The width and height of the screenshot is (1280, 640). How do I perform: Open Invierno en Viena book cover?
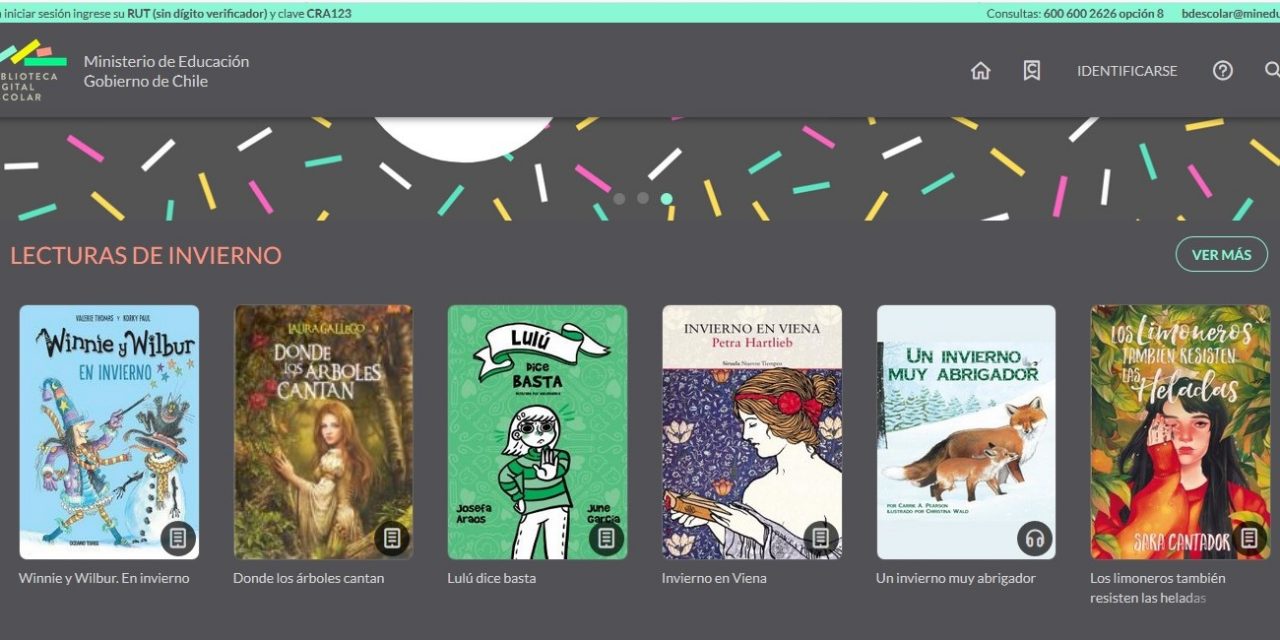tap(752, 432)
